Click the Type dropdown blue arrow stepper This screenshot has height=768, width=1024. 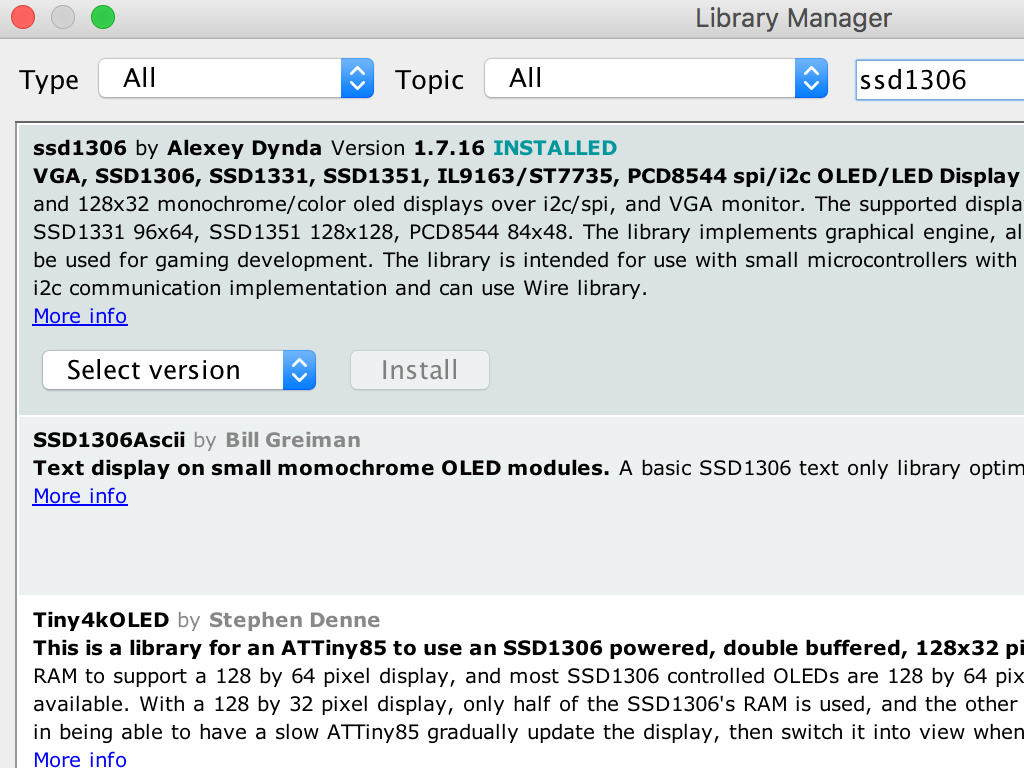click(x=357, y=78)
